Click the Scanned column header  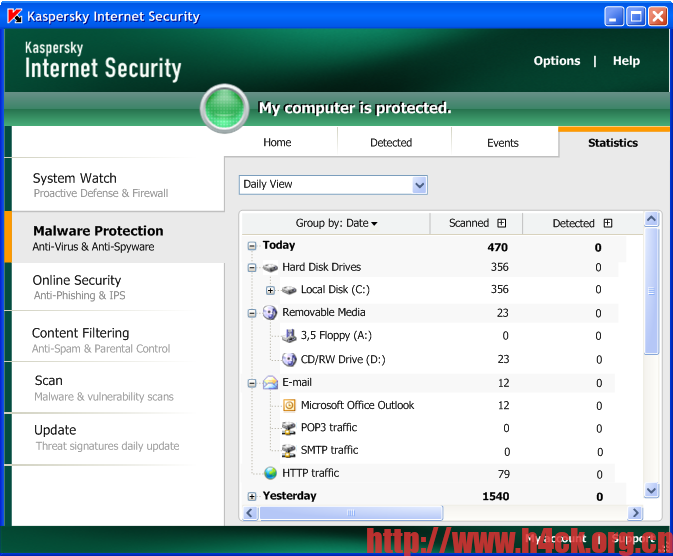pyautogui.click(x=476, y=223)
